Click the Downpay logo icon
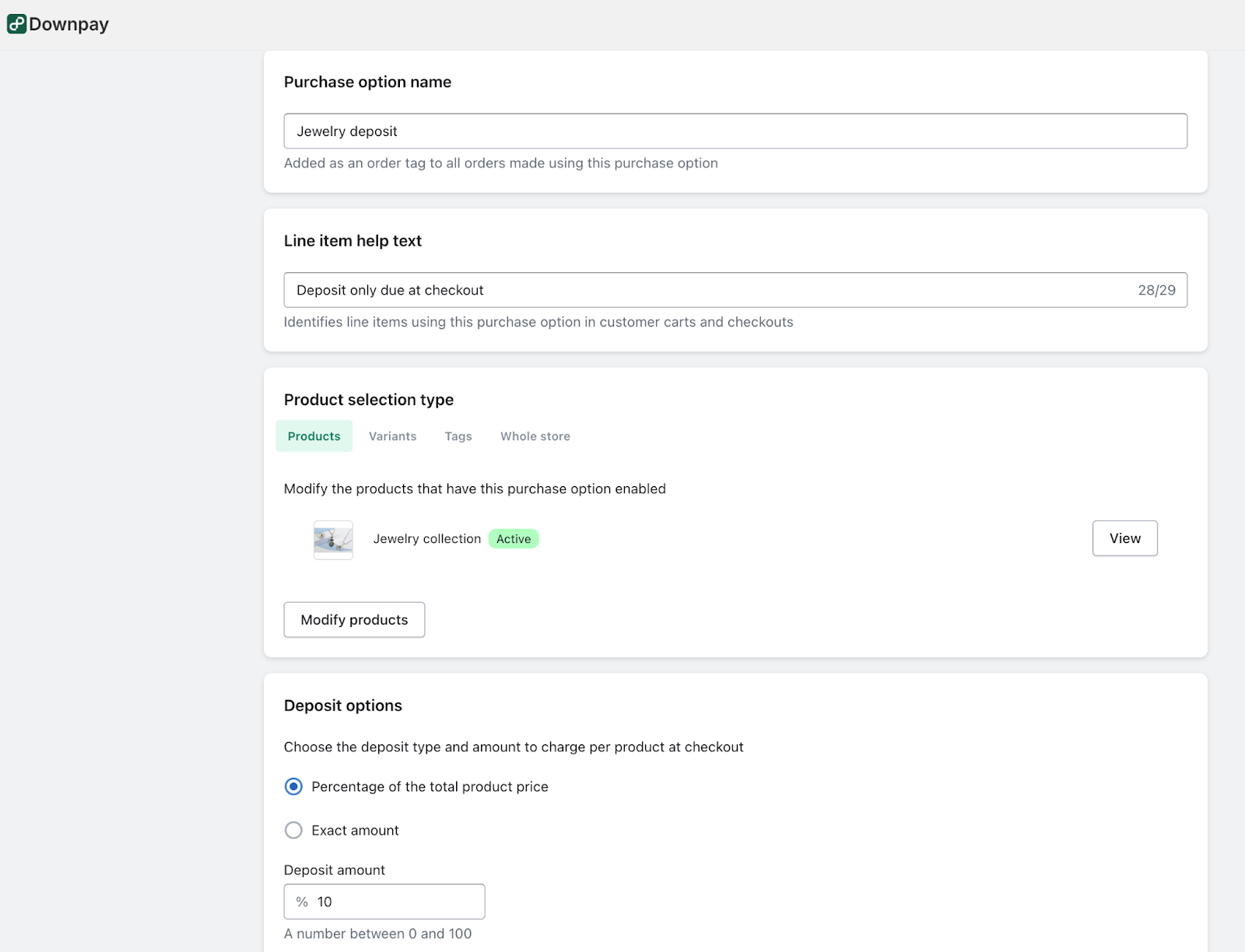 pyautogui.click(x=16, y=24)
